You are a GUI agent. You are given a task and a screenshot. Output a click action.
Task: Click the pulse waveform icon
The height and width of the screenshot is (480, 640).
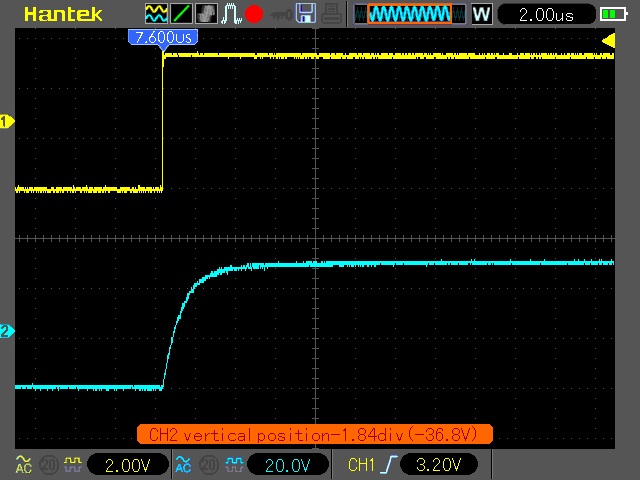231,14
